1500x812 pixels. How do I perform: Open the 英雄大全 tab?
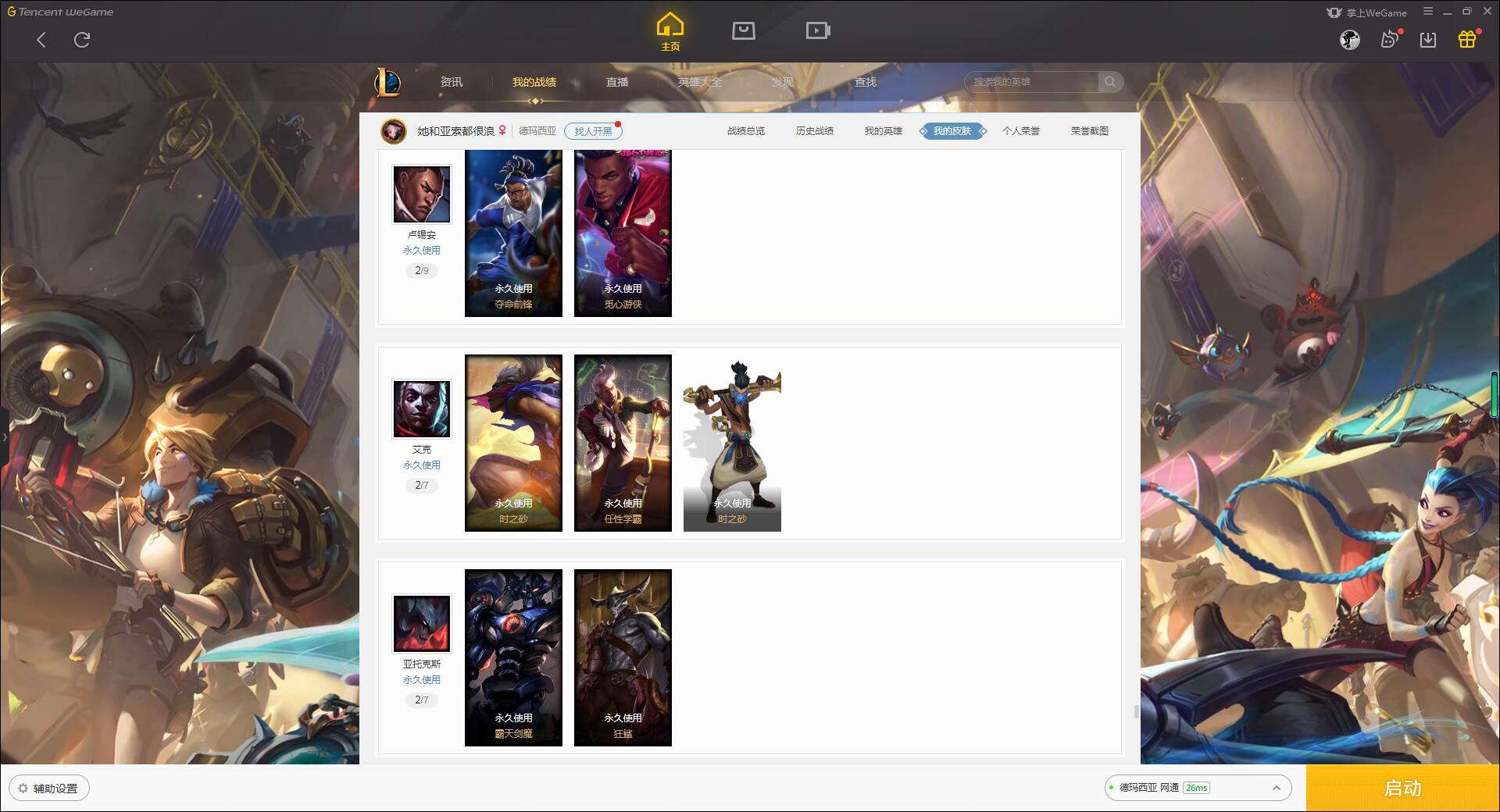700,82
